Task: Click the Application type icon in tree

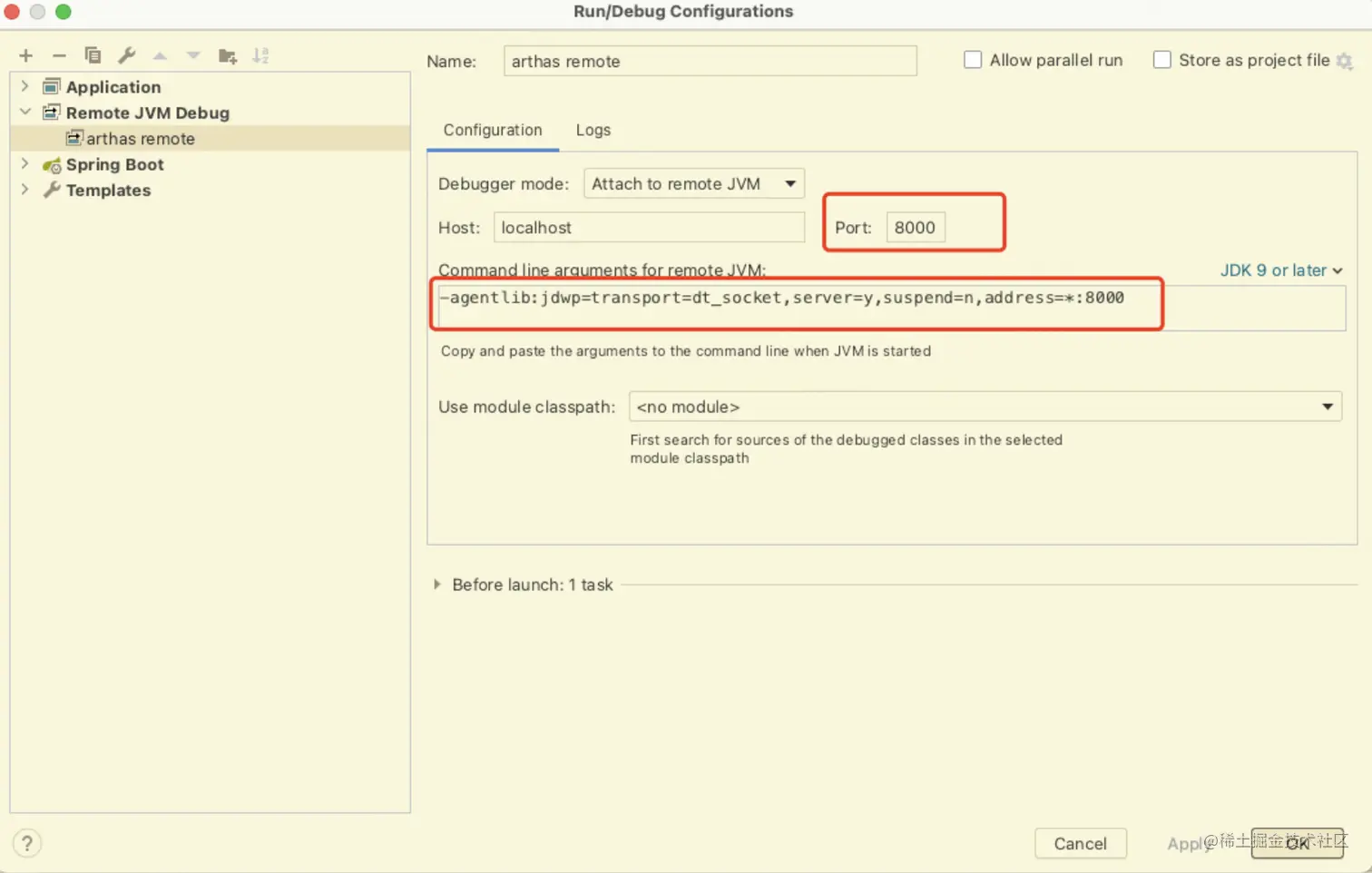Action: point(52,87)
